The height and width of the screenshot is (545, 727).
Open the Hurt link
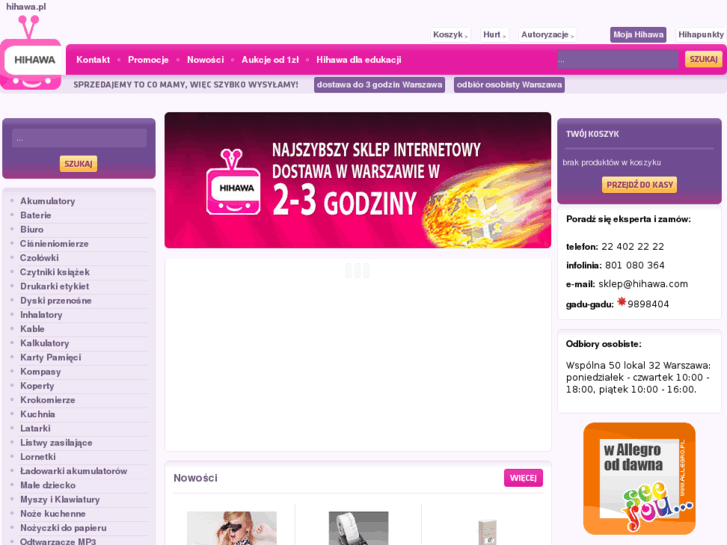(x=494, y=35)
